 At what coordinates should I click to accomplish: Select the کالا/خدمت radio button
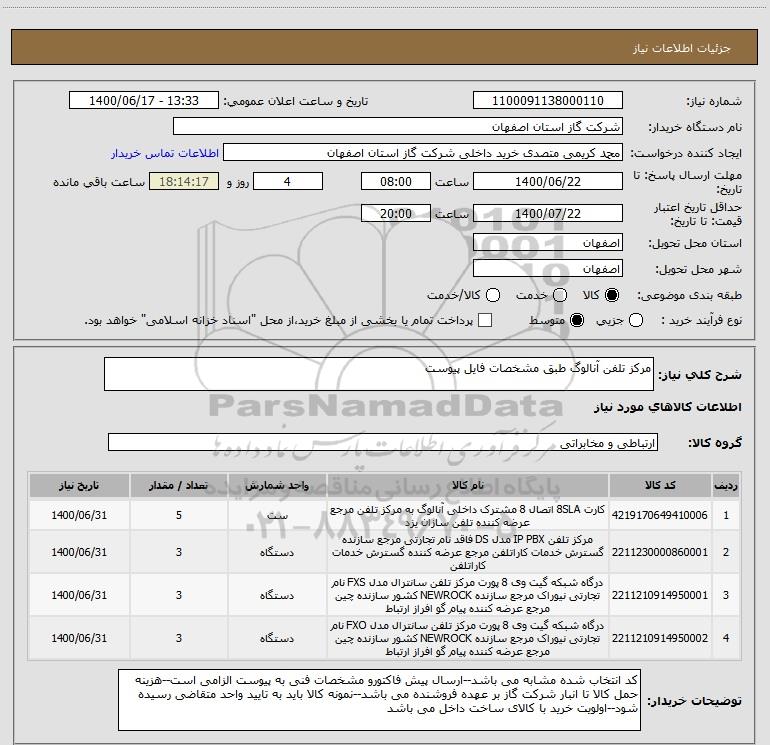(493, 295)
